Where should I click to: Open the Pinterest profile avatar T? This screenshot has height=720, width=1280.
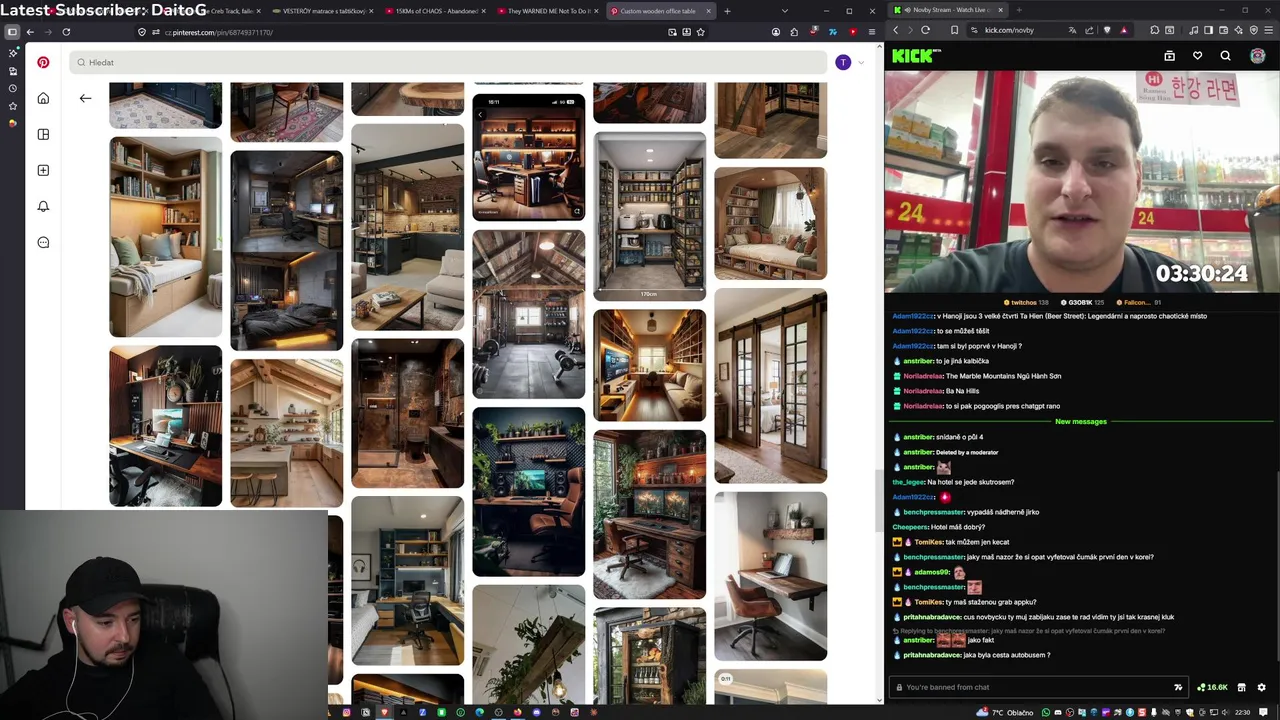(x=843, y=62)
